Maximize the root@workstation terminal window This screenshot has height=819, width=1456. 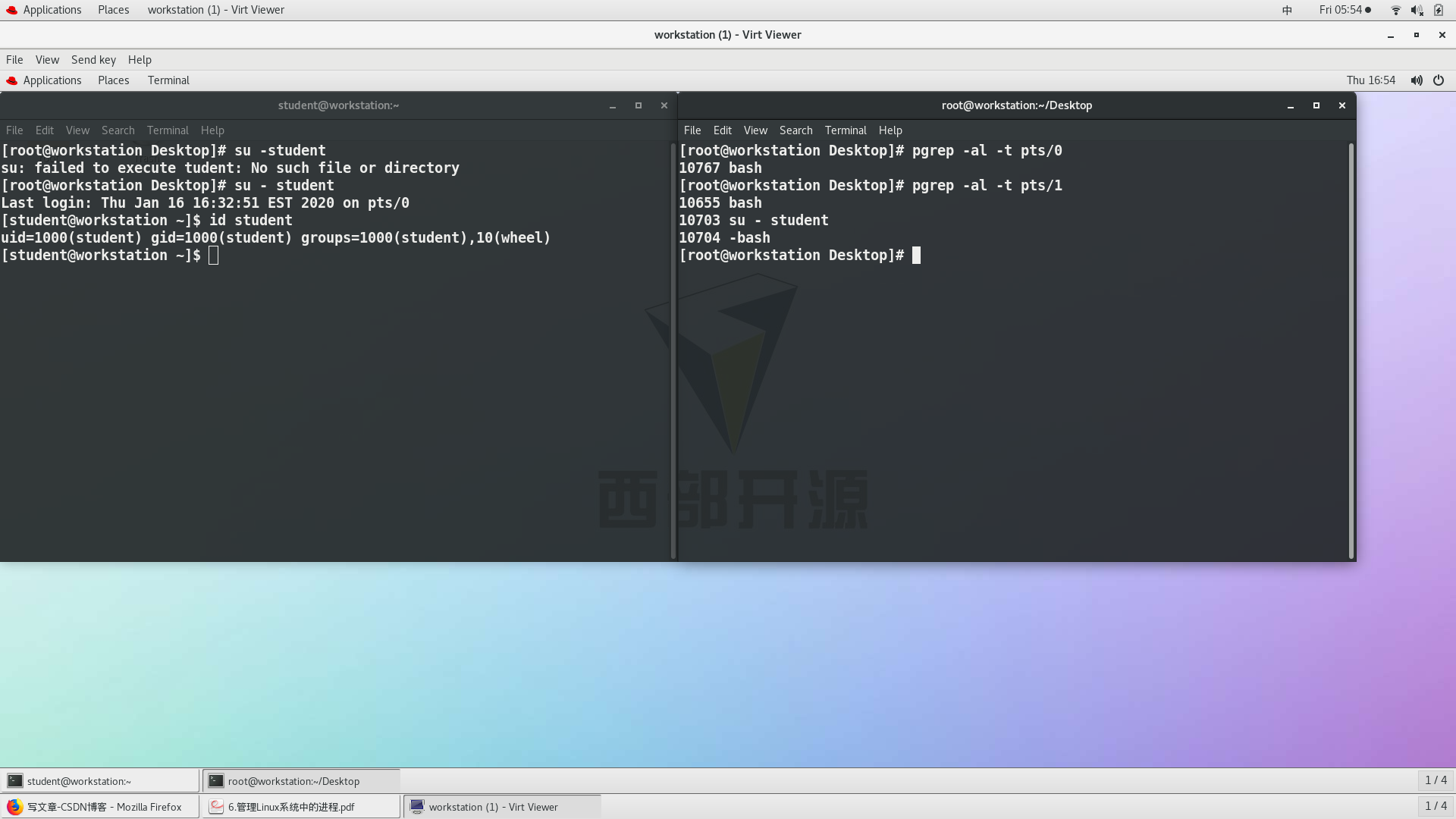pos(1316,105)
